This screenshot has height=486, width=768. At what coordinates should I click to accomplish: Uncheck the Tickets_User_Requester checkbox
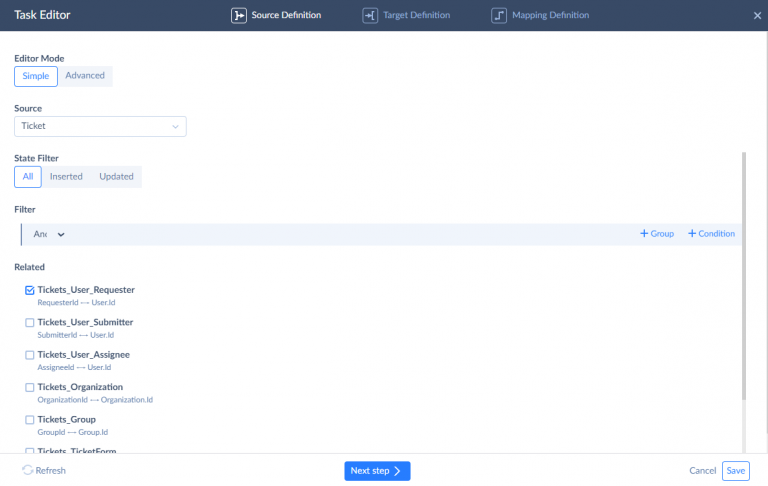click(x=29, y=290)
